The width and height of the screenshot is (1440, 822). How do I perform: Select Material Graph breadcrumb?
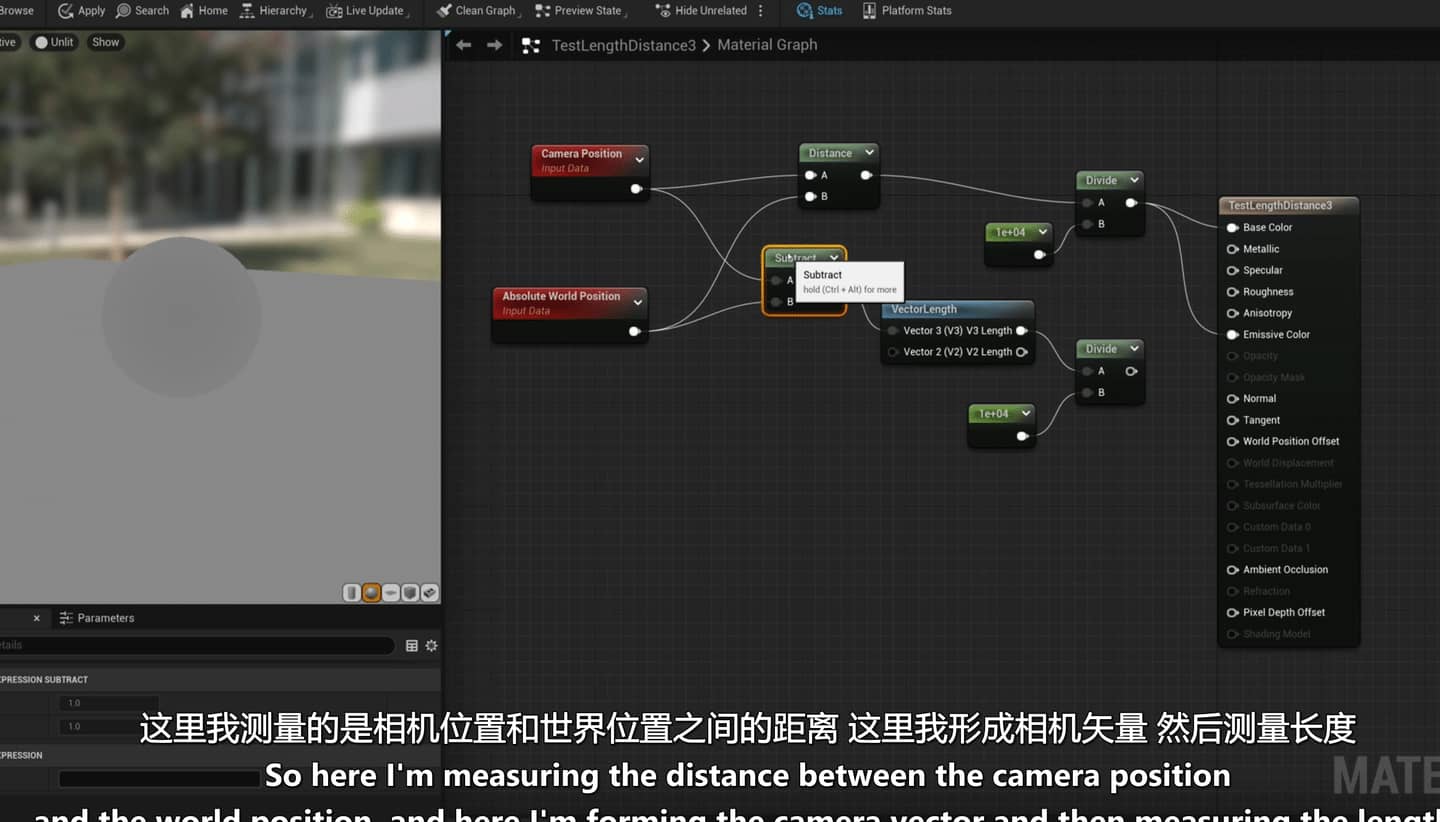click(x=767, y=45)
